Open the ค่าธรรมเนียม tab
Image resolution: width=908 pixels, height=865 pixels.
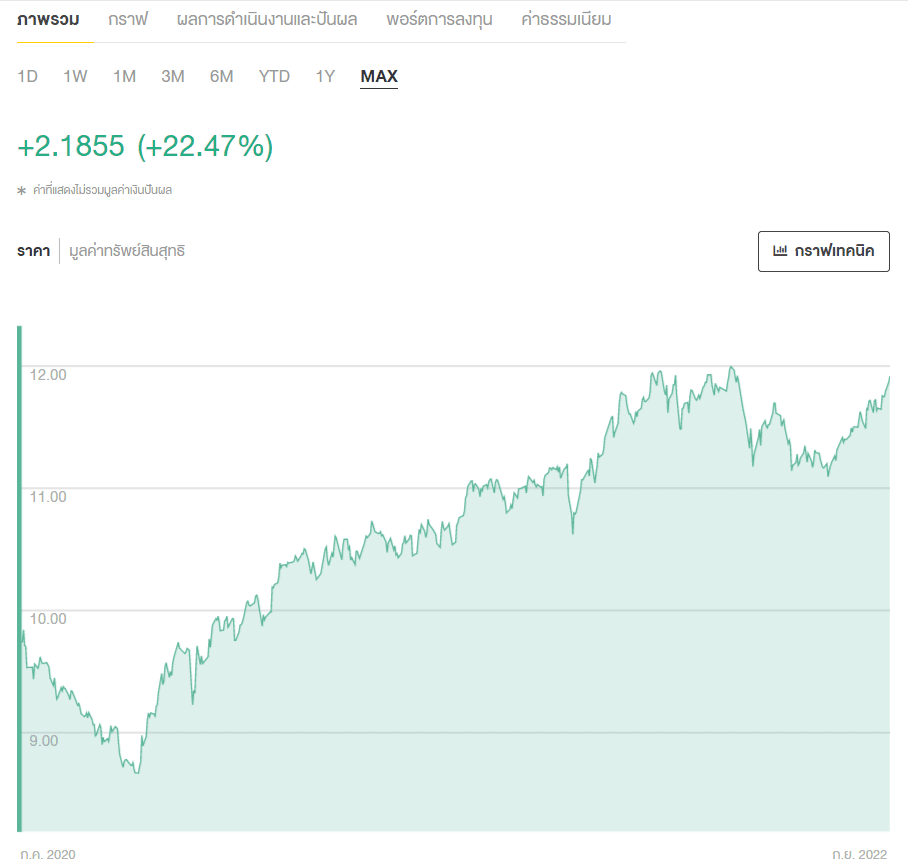click(566, 20)
